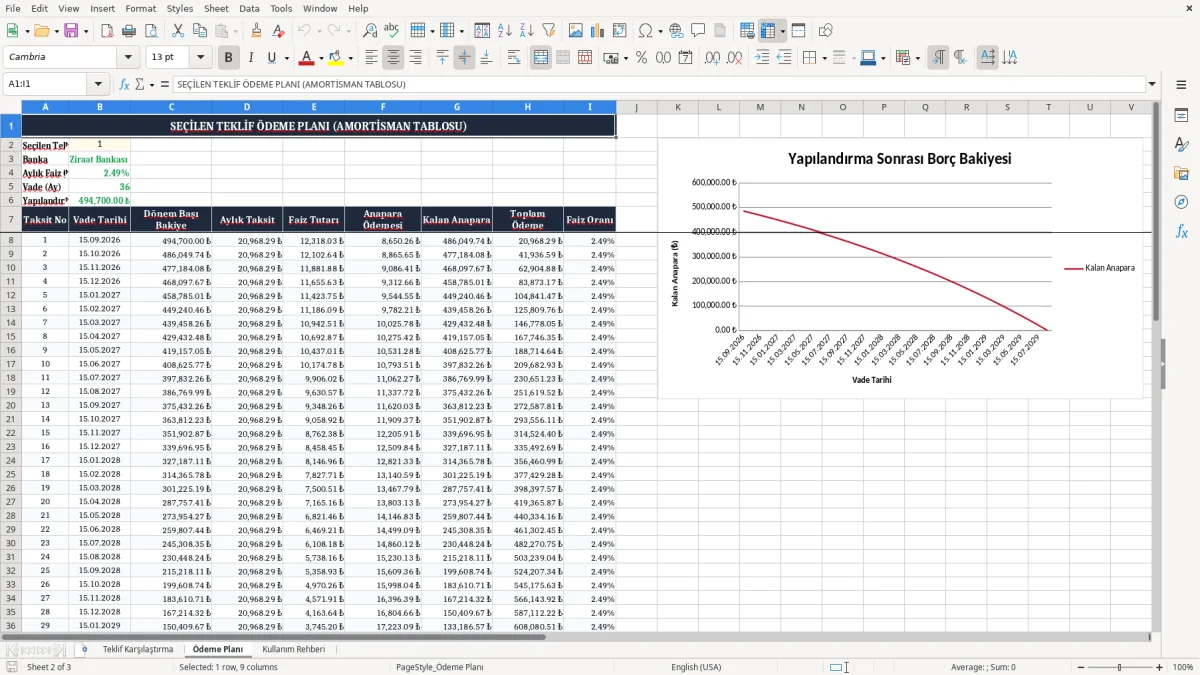Open sidebar Gallery panel
1200x675 pixels.
(1181, 173)
